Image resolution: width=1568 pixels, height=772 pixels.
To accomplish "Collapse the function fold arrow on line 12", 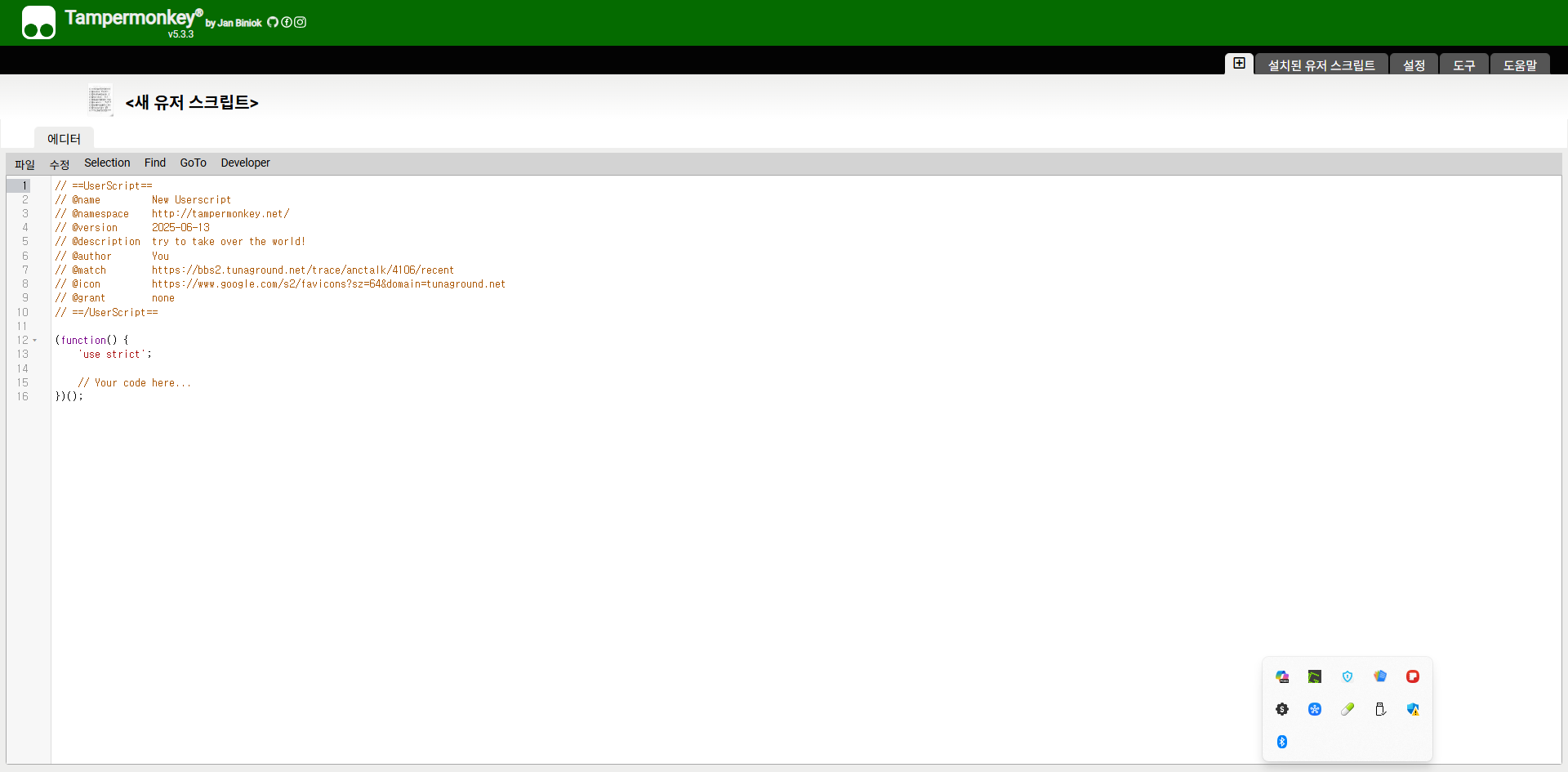I will [35, 341].
